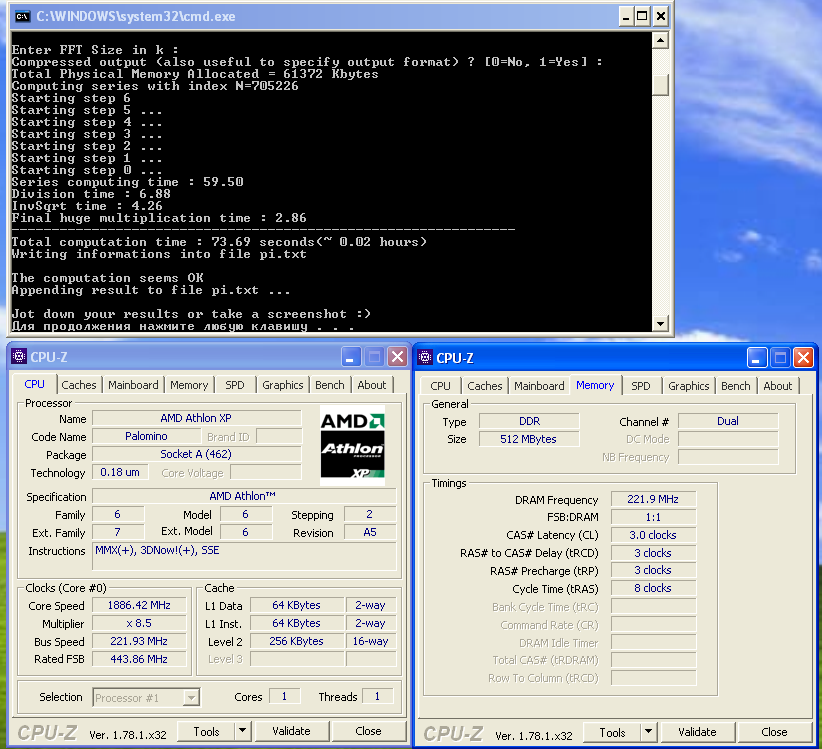This screenshot has height=749, width=822.
Task: Click the Rated FSB value 443.86 MHz
Action: (139, 659)
